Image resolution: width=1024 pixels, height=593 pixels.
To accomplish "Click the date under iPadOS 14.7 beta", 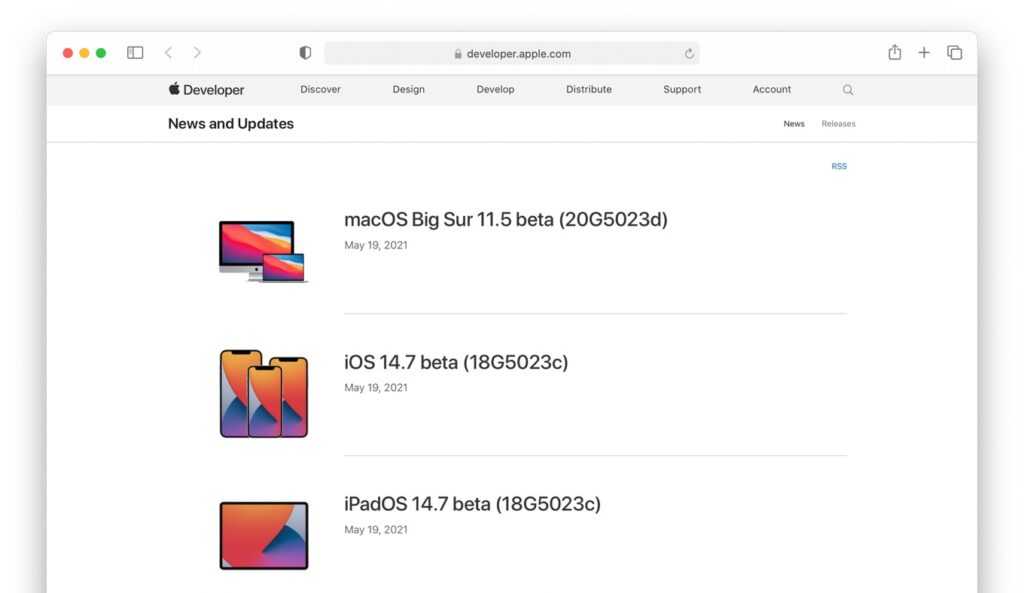I will pos(376,530).
